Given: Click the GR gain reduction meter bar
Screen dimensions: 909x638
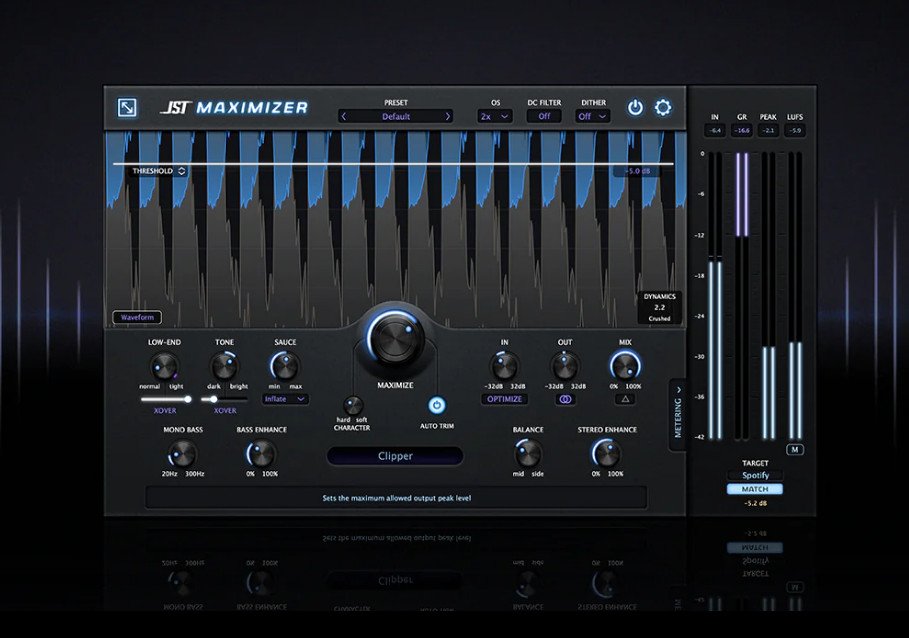Looking at the screenshot, I should 742,296.
